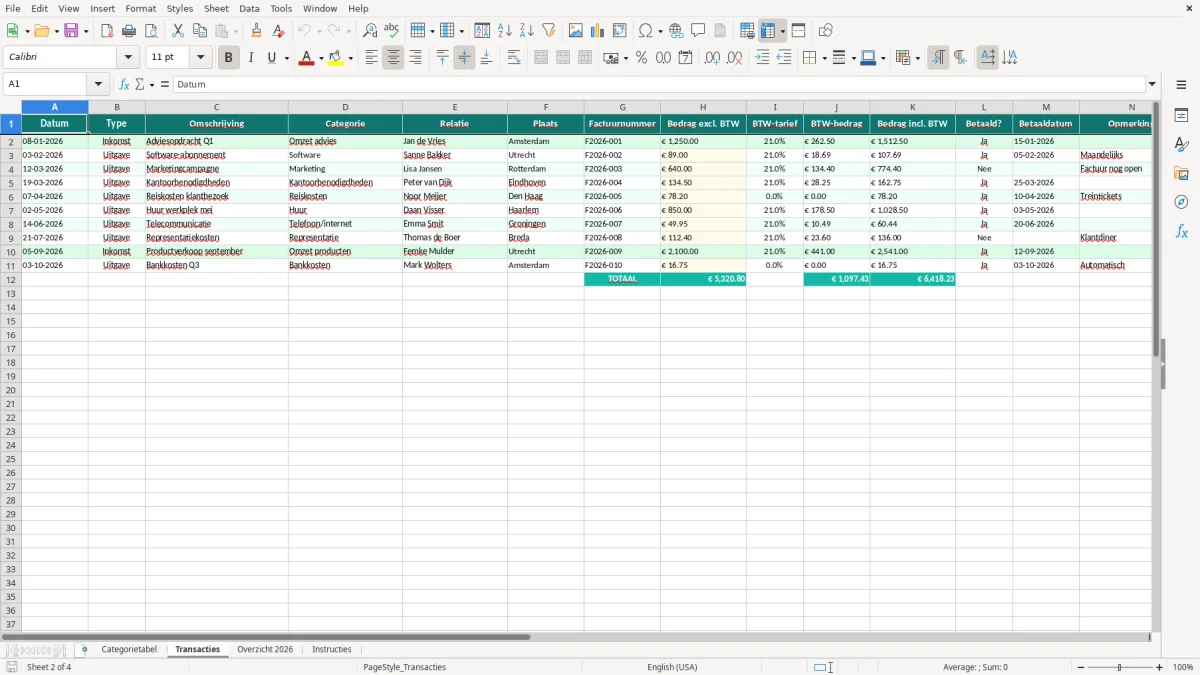Screen dimensions: 1200x675
Task: Click the English (USA) language status field
Action: pyautogui.click(x=672, y=667)
